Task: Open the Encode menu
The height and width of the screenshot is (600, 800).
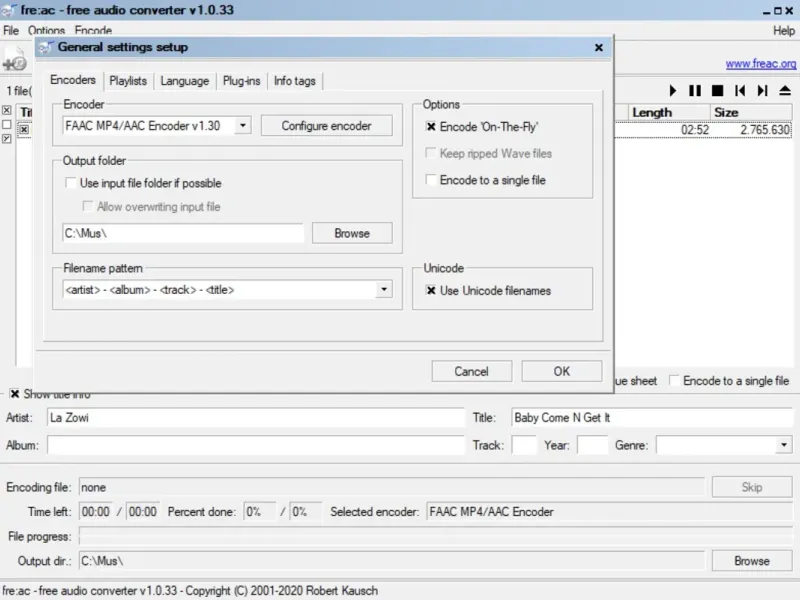Action: pos(93,31)
